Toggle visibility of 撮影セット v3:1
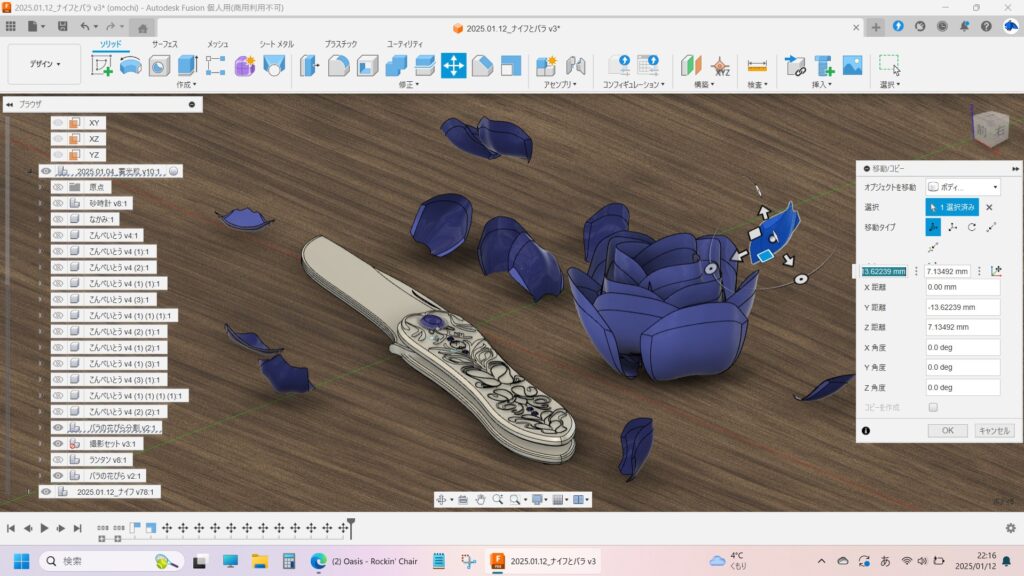The width and height of the screenshot is (1024, 576). 58,443
